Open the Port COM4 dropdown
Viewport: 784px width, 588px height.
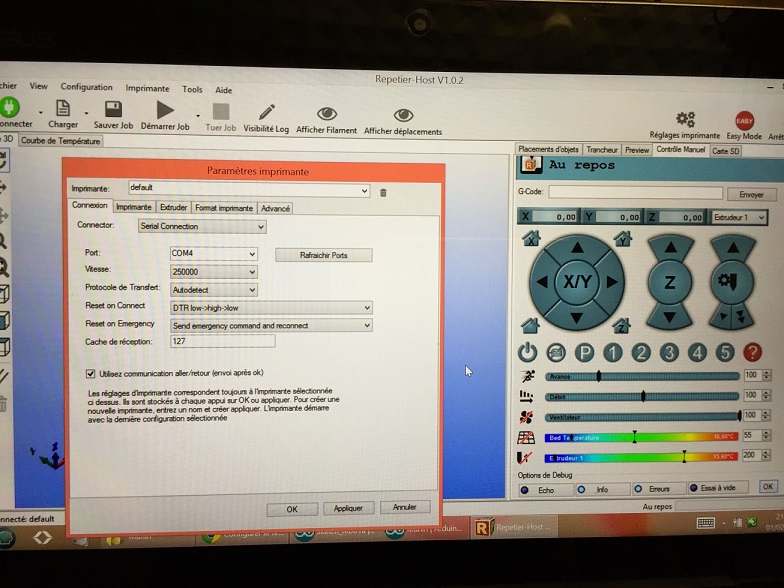(x=214, y=254)
